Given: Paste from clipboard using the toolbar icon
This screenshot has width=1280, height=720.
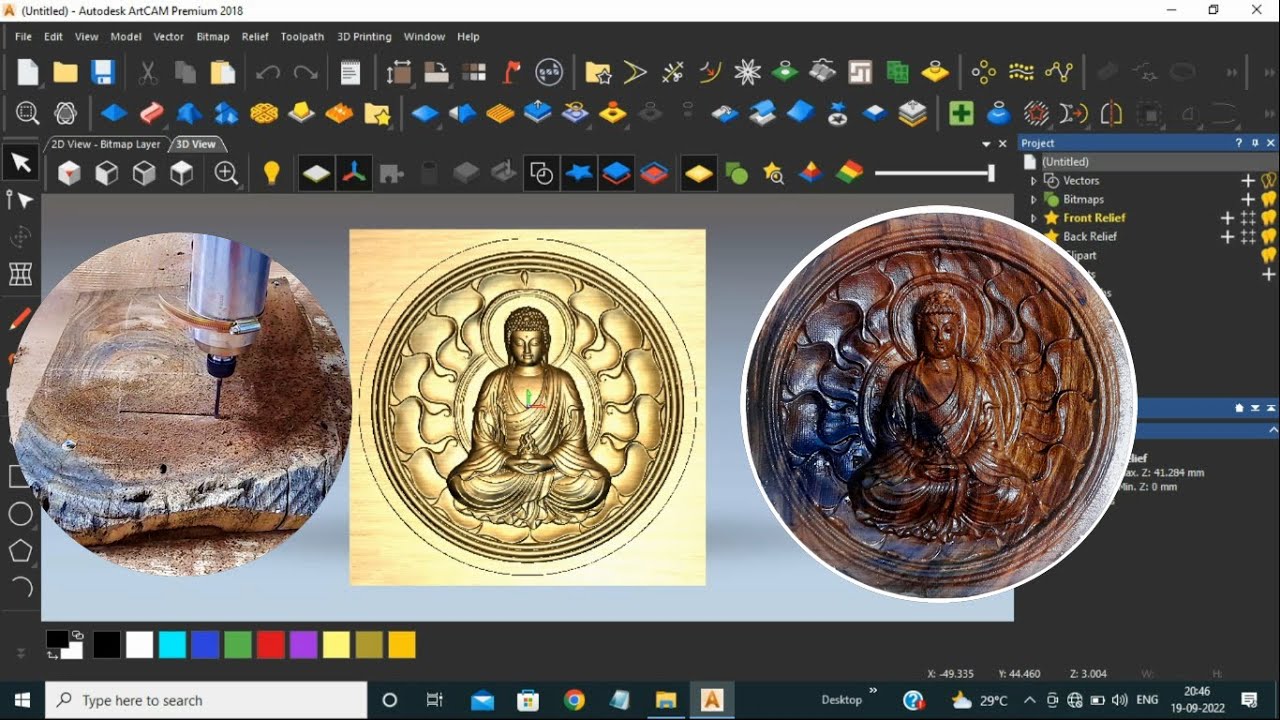Looking at the screenshot, I should (223, 72).
